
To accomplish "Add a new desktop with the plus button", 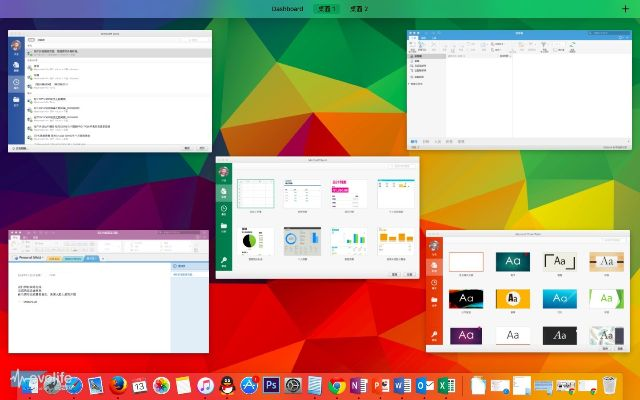I will 626,8.
